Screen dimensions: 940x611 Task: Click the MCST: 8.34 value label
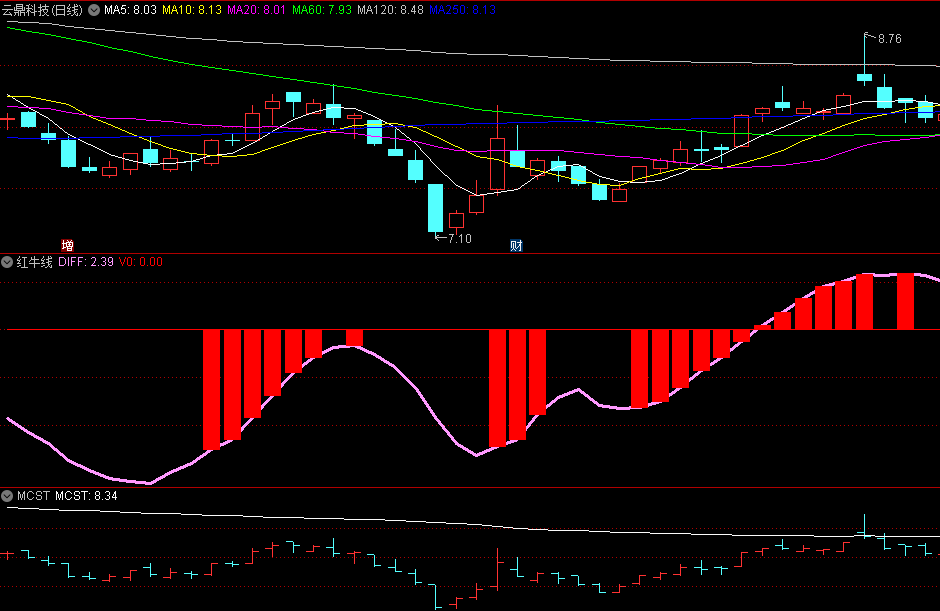coord(86,496)
